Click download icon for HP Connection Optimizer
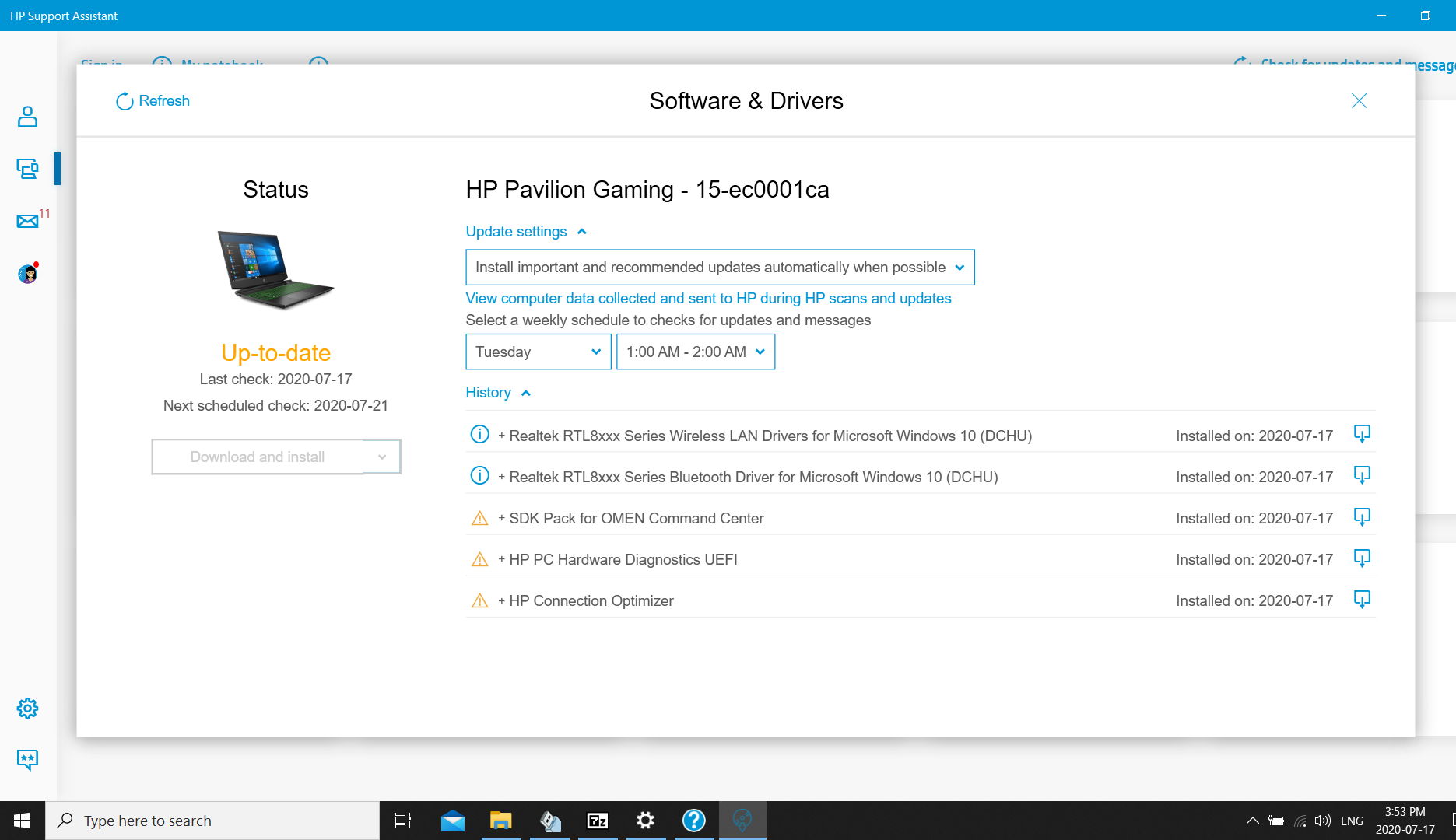Image resolution: width=1456 pixels, height=840 pixels. (1362, 600)
